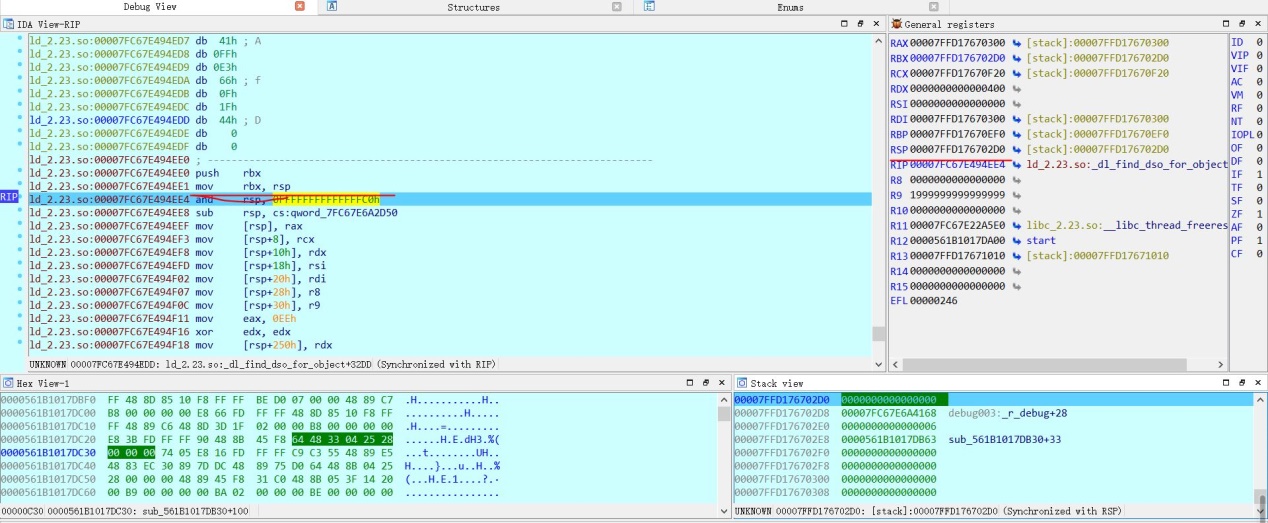Click sub_561B1017DB30+33 in Stack view

(1005, 438)
